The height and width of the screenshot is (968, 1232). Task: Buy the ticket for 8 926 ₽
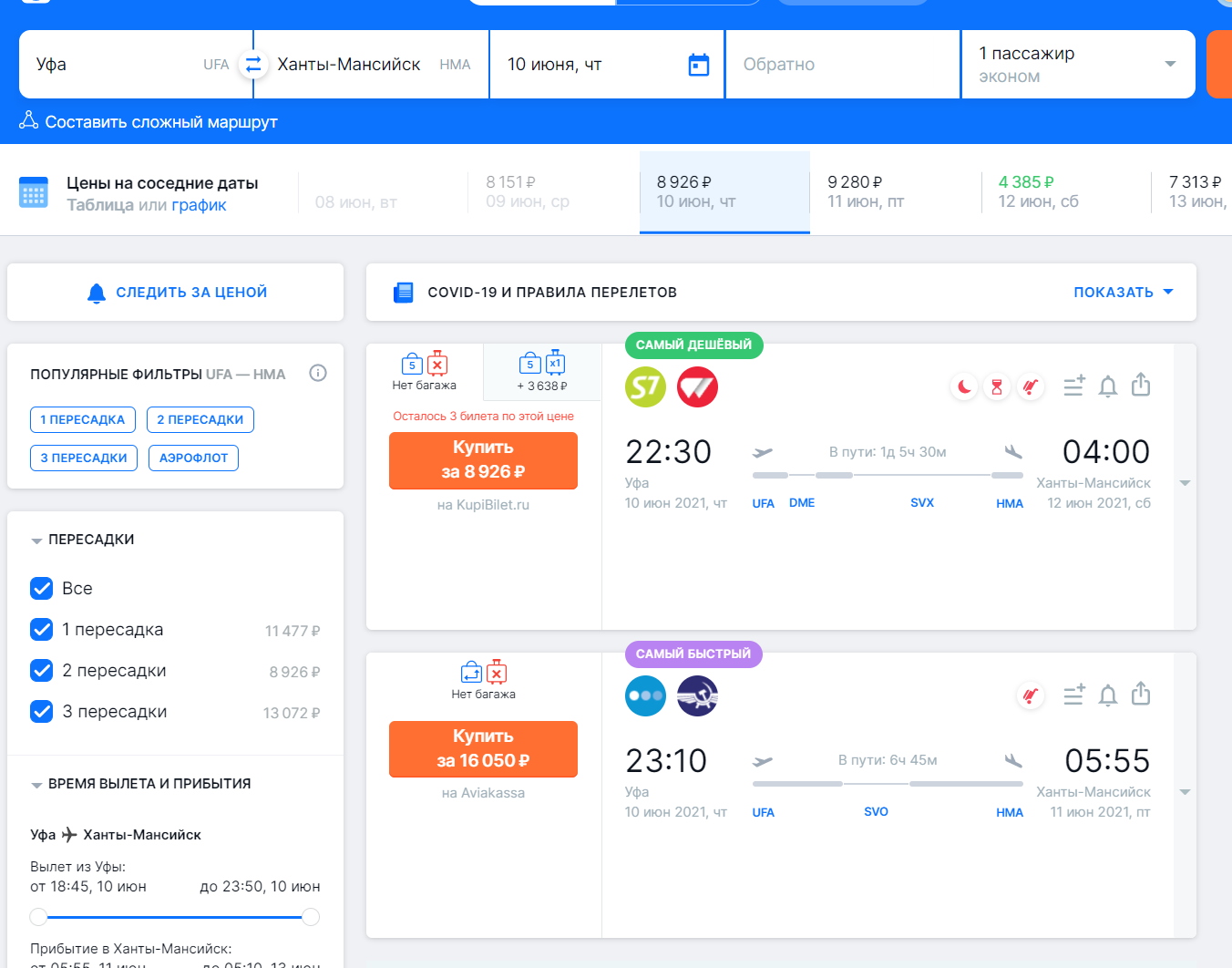[483, 460]
